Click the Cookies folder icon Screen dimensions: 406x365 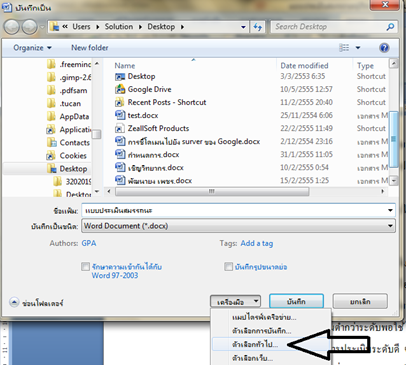[51, 156]
